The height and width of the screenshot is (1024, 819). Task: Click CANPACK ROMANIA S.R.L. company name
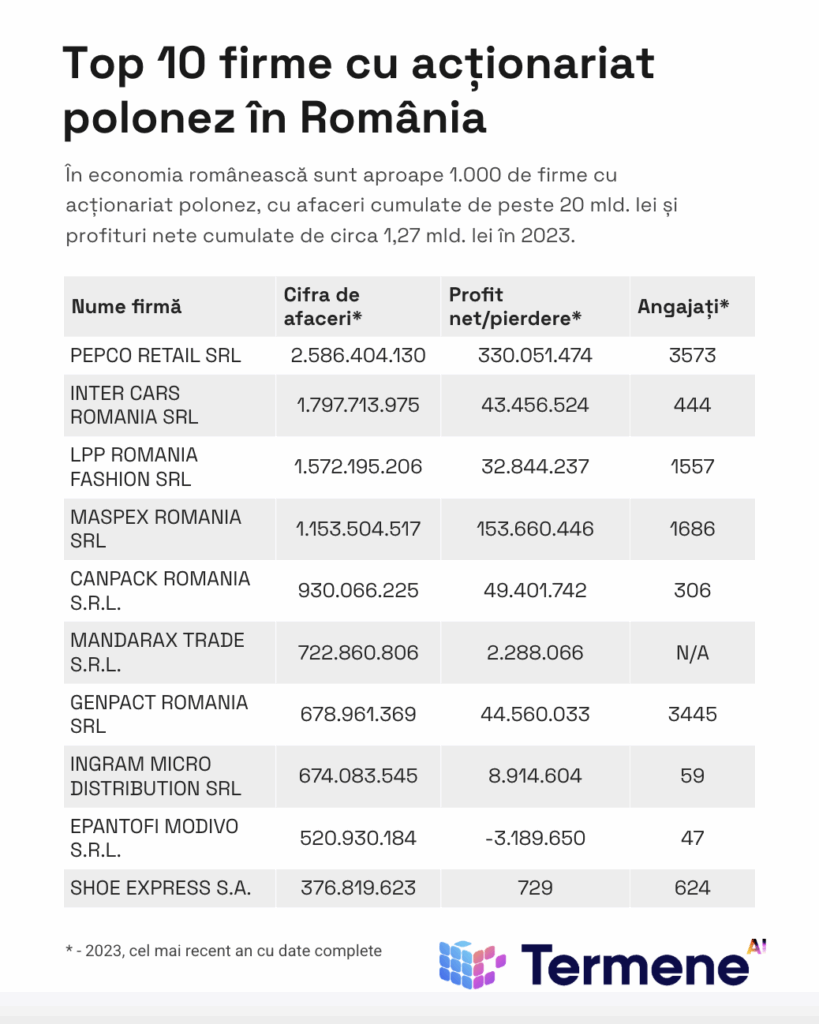pos(160,590)
